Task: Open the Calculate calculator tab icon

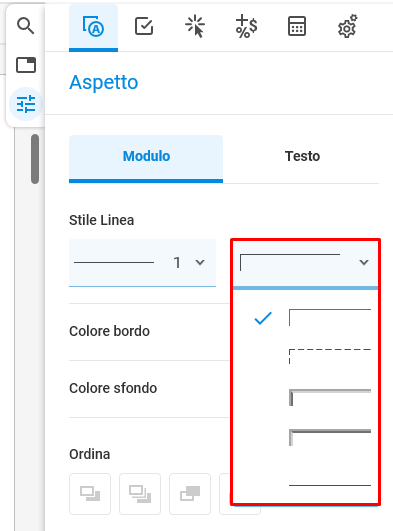Action: coord(297,26)
